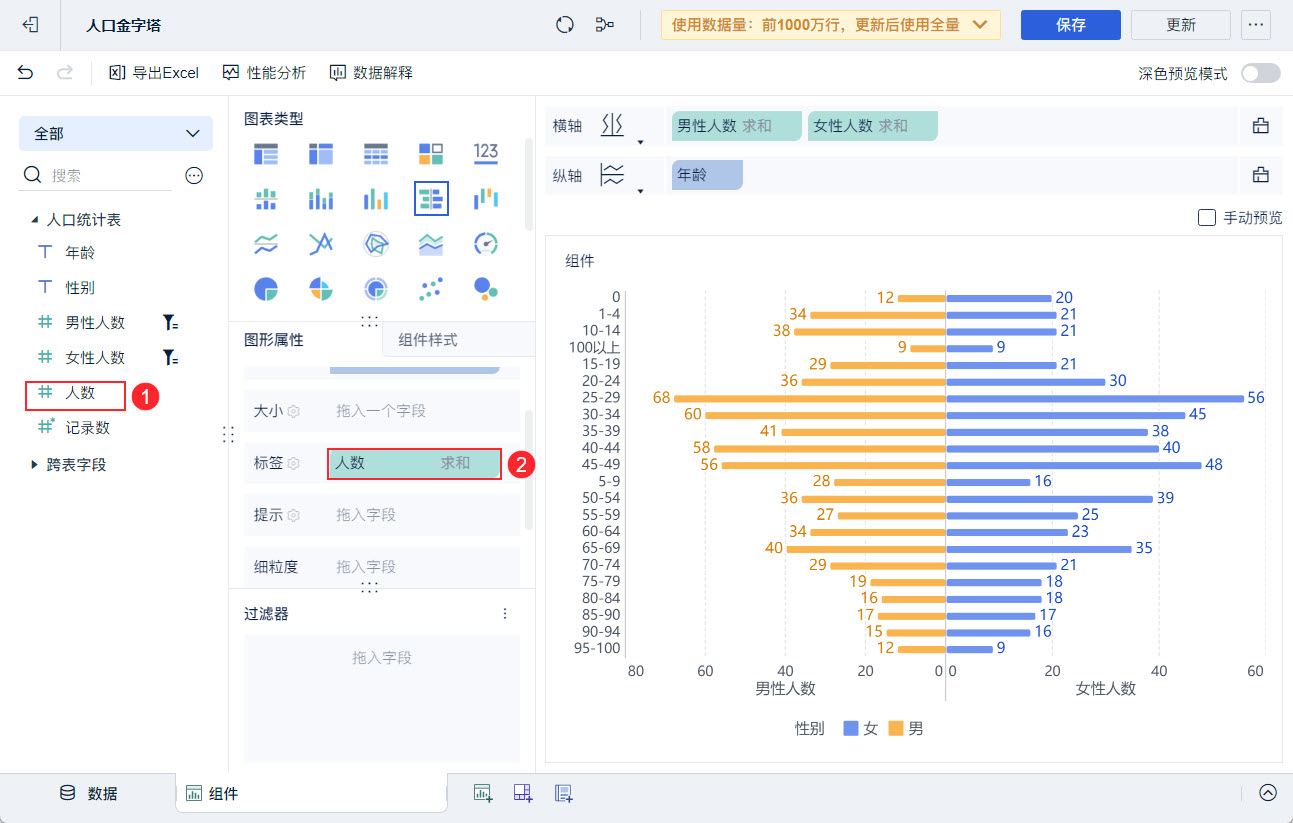Switch to the 图形属性 tab
This screenshot has height=823, width=1293.
click(274, 340)
